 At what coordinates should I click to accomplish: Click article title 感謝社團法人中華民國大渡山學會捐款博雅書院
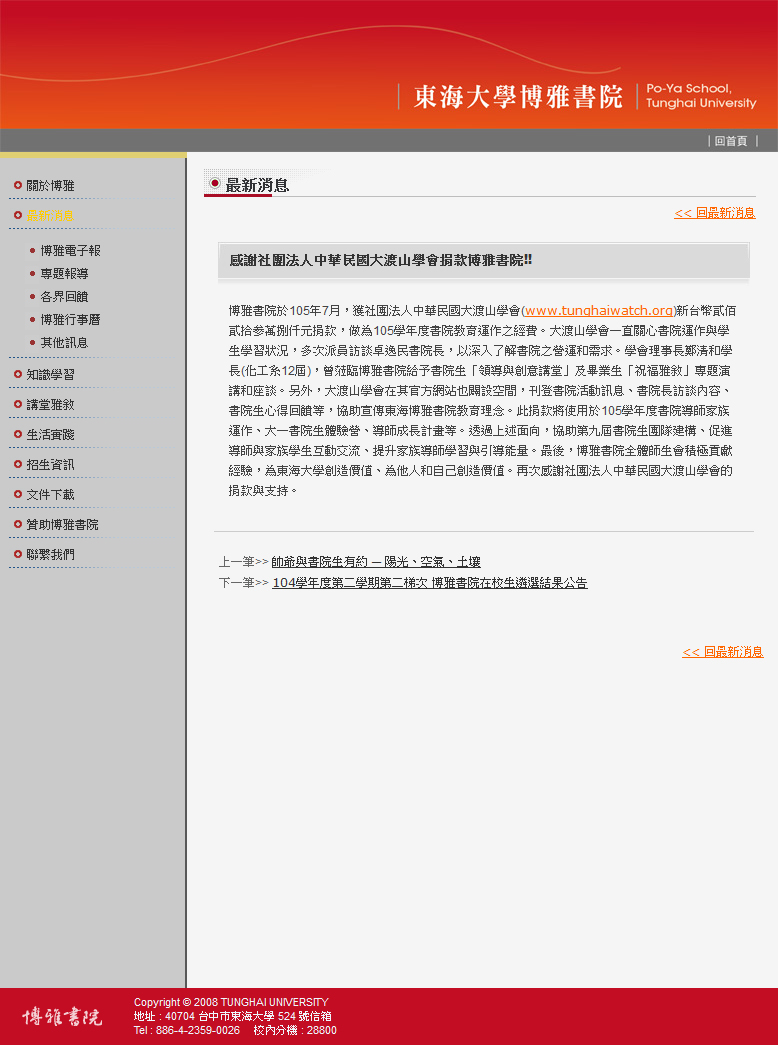pyautogui.click(x=381, y=261)
